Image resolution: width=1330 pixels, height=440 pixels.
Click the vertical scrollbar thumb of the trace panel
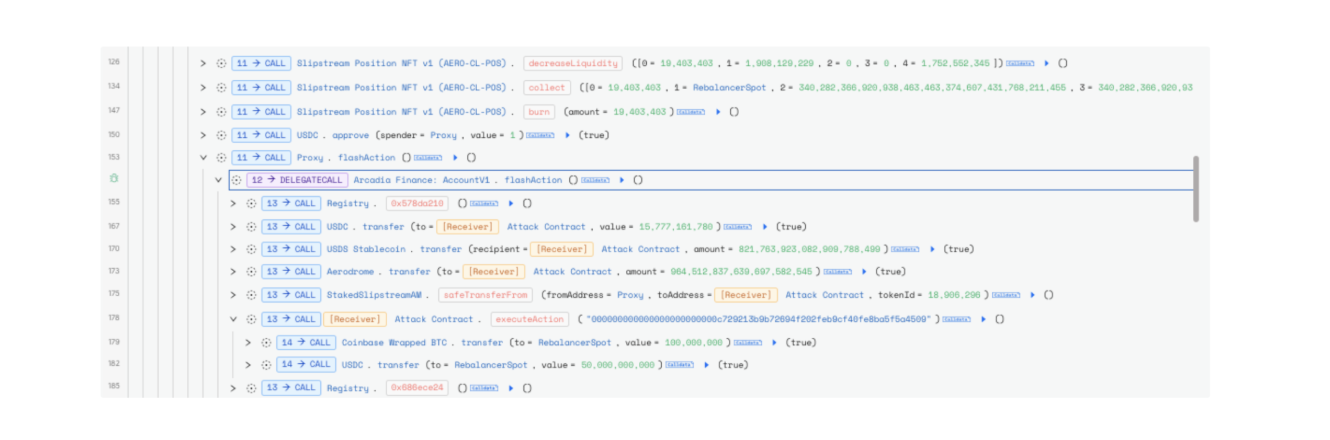point(1196,188)
